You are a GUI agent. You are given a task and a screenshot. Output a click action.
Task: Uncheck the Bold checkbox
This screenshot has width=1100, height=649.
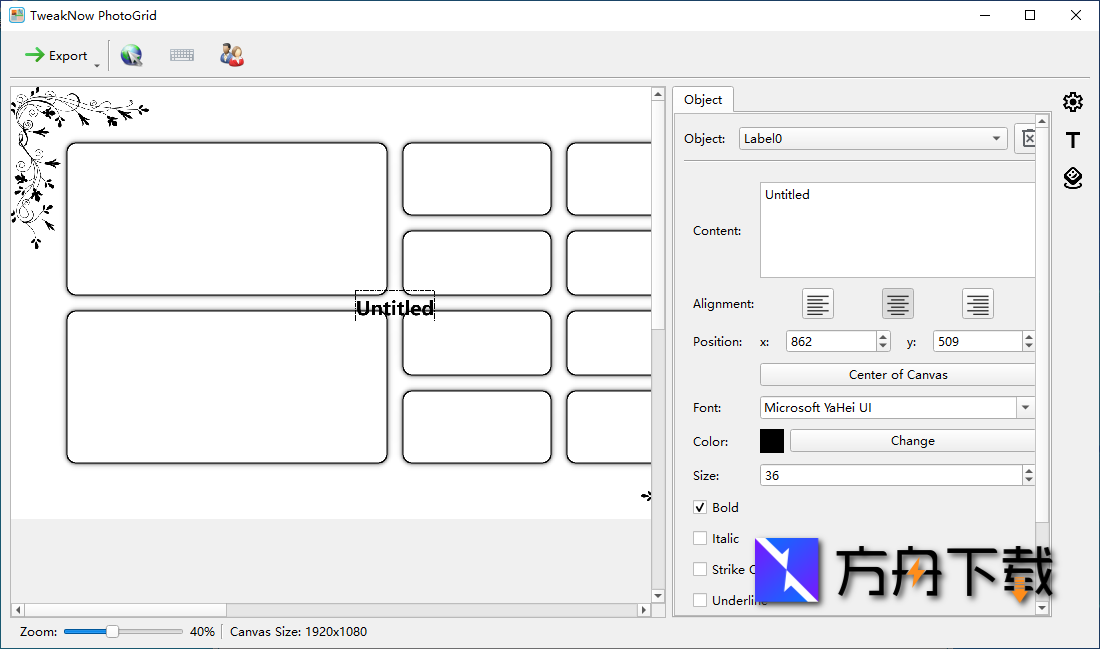point(700,508)
